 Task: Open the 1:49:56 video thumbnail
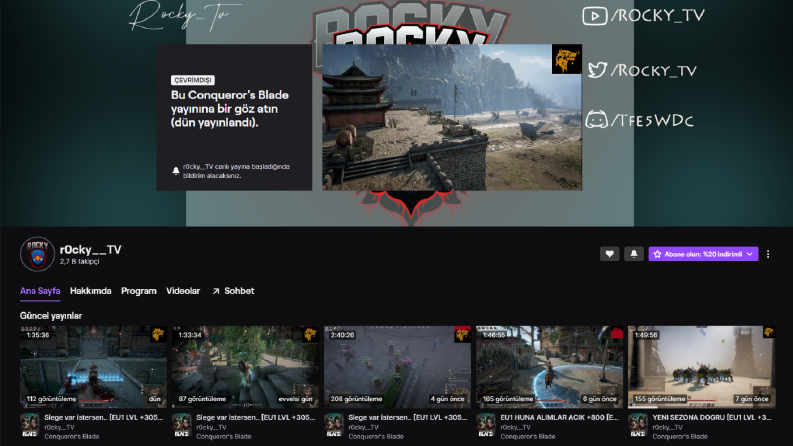(x=701, y=367)
